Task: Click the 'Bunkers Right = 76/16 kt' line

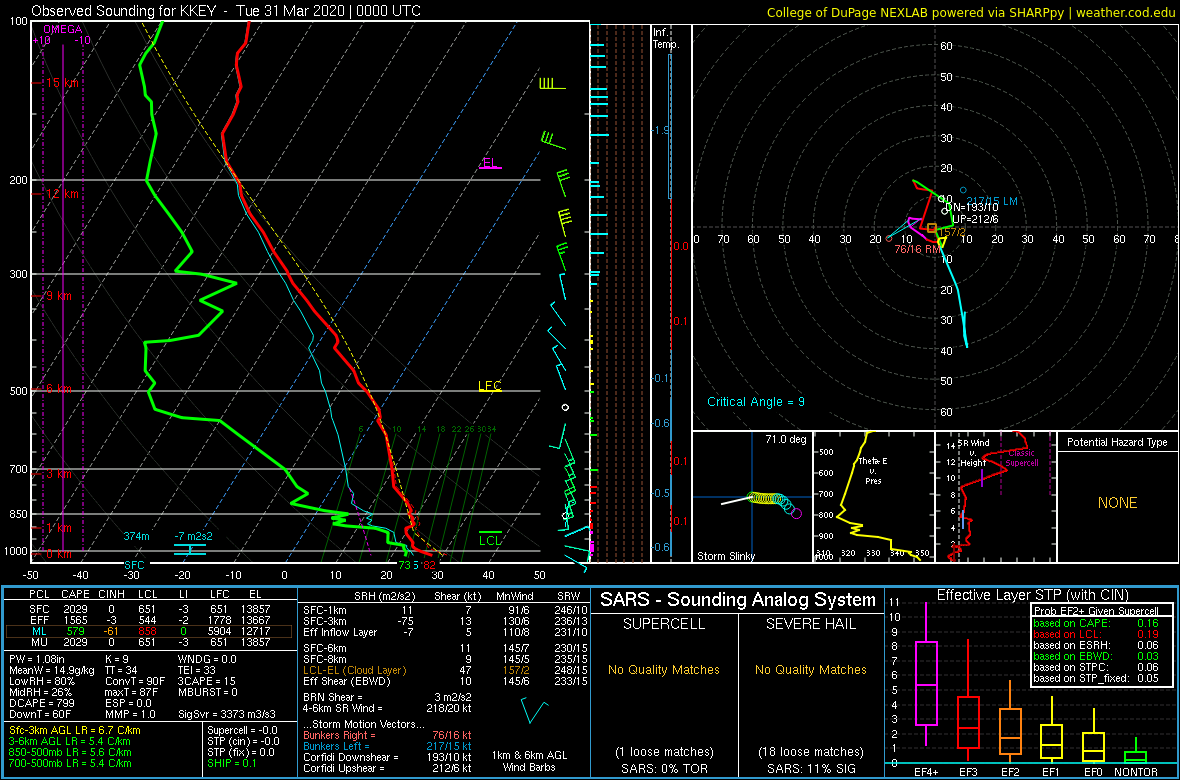Action: [x=388, y=735]
